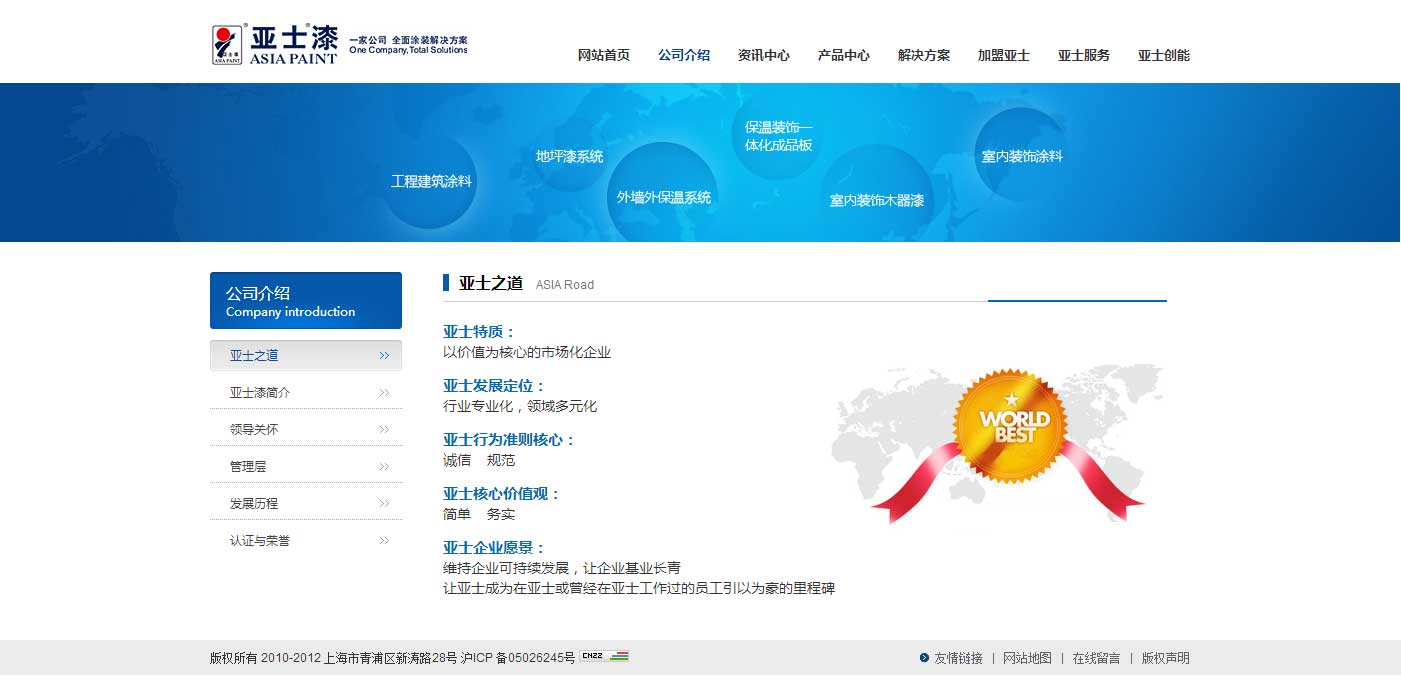Viewport: 1401px width, 680px height.
Task: Expand the 亚士漆简介 sidebar arrow
Action: (384, 393)
